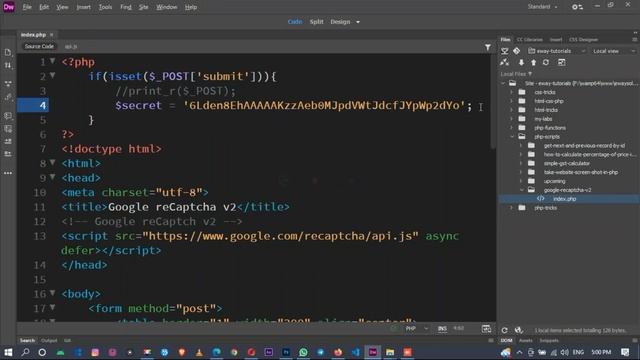
Task: Switch to Output panel tab
Action: point(49,340)
